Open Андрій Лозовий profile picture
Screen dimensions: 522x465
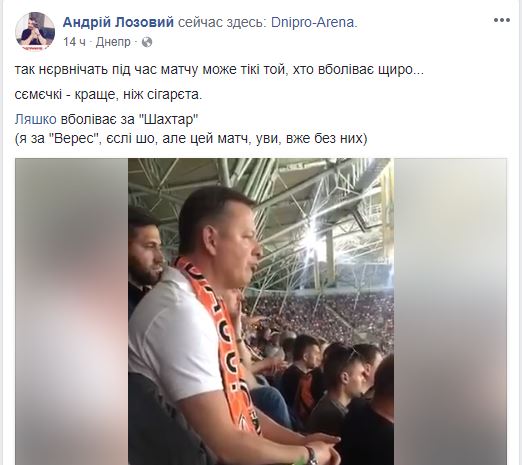tap(35, 32)
